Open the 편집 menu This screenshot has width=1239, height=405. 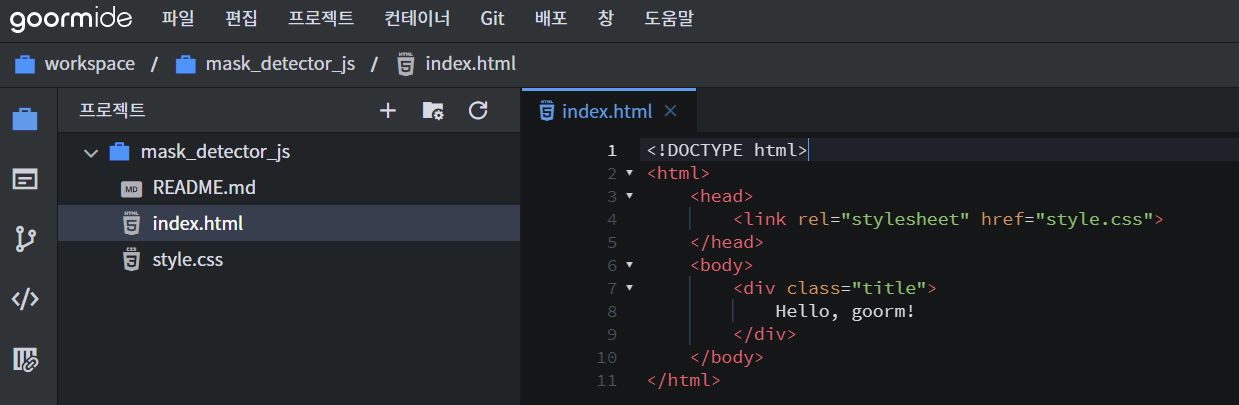point(241,18)
